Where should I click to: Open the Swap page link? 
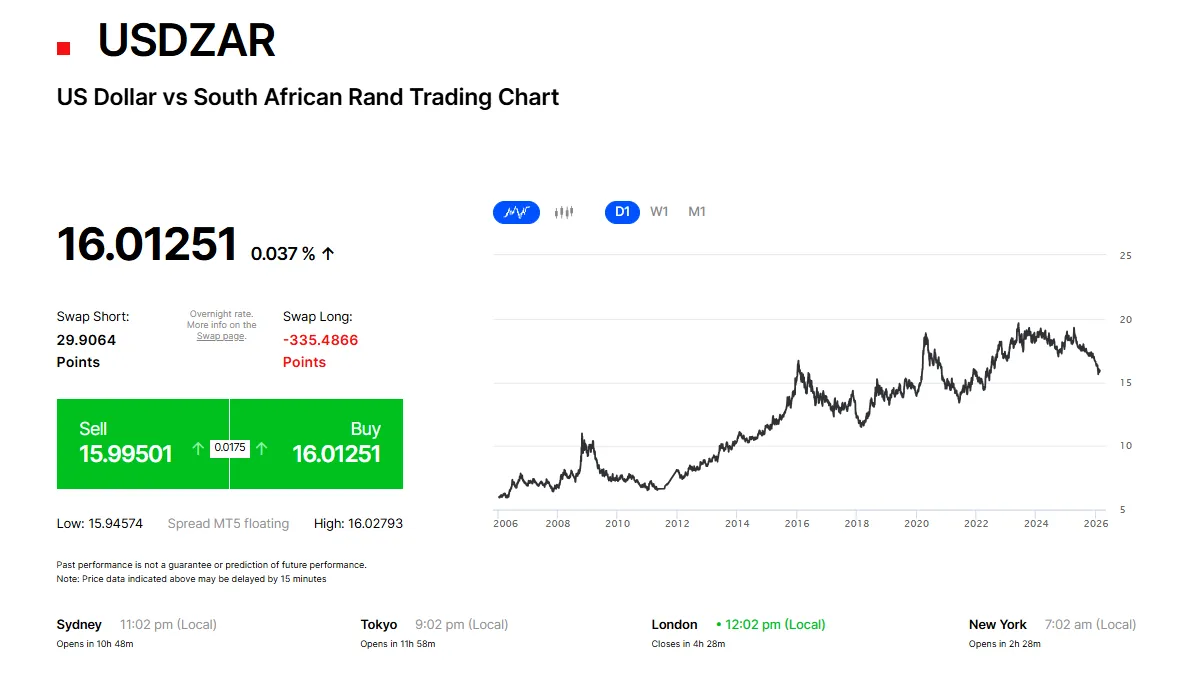(x=221, y=335)
